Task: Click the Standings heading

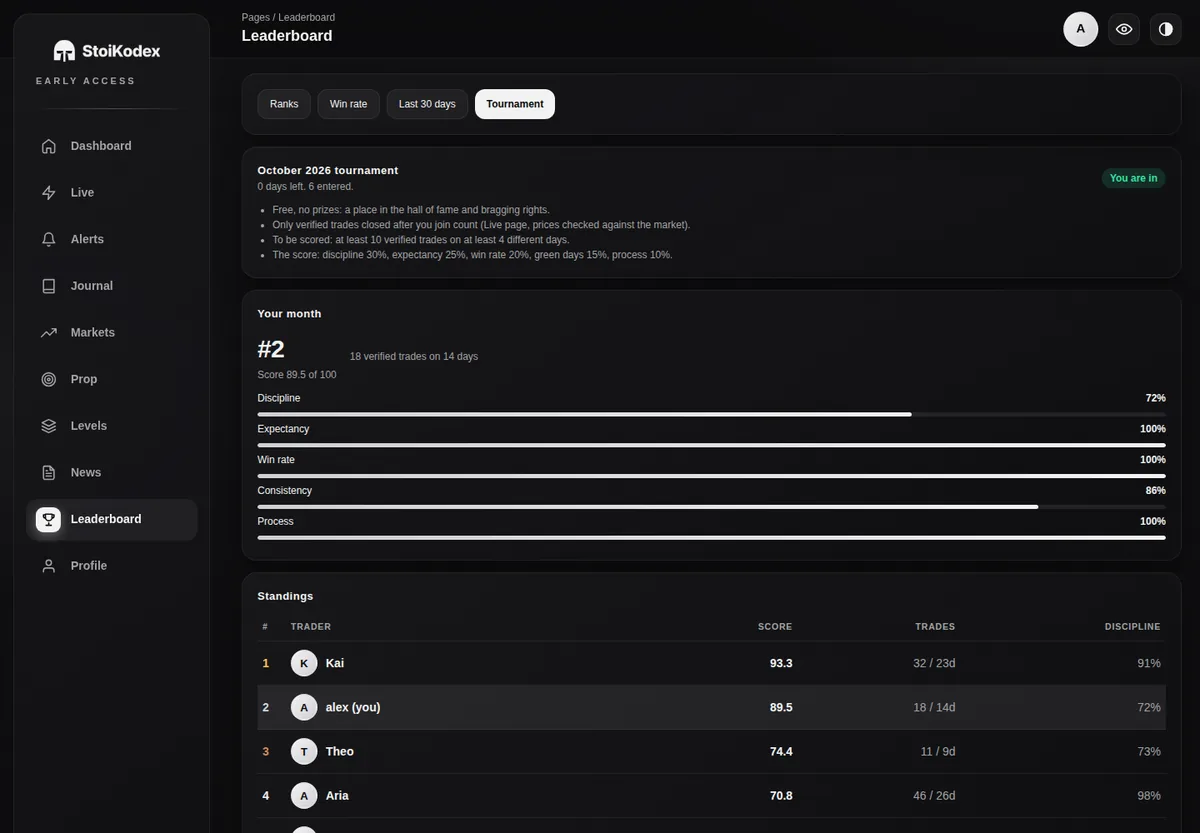Action: click(285, 596)
